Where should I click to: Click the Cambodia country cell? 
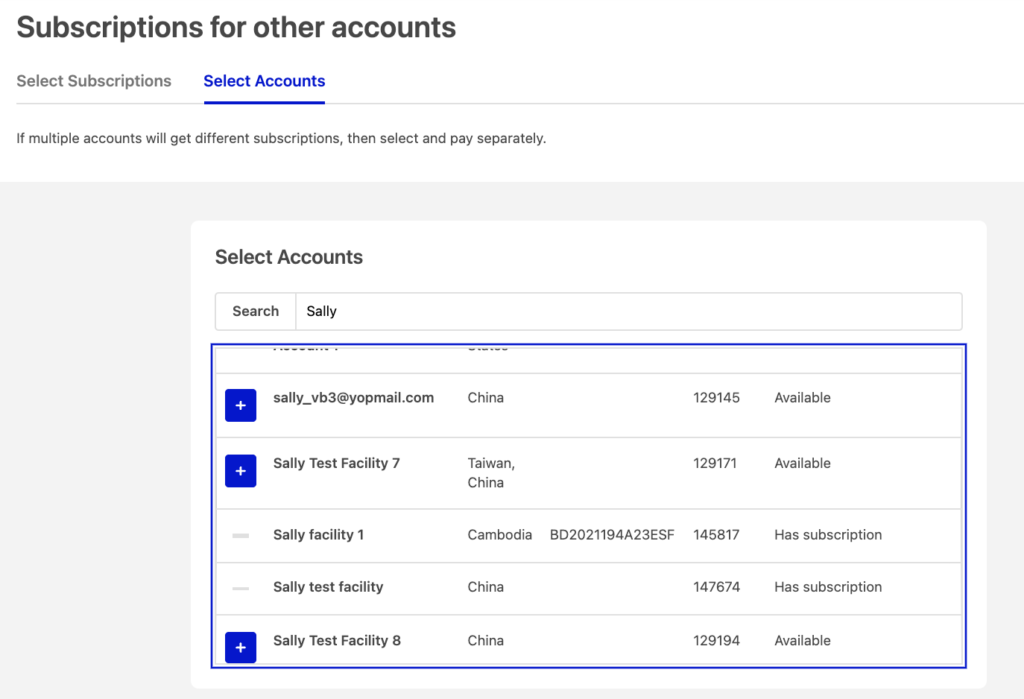pos(500,534)
